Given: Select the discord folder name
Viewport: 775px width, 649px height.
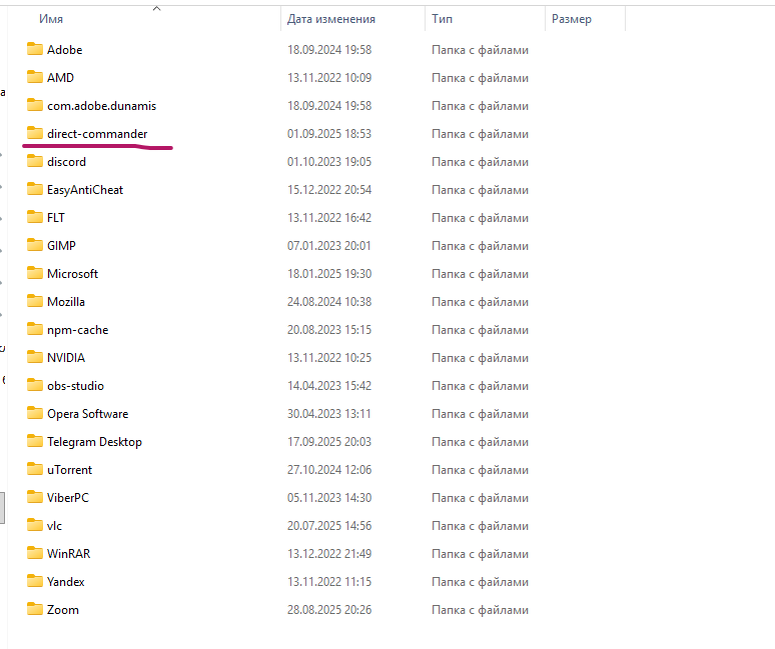Looking at the screenshot, I should 66,162.
